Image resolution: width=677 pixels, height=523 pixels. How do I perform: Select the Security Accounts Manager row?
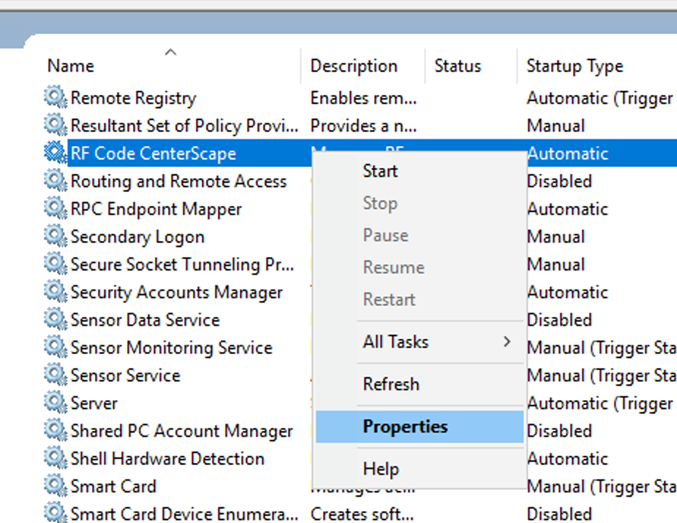tap(176, 292)
